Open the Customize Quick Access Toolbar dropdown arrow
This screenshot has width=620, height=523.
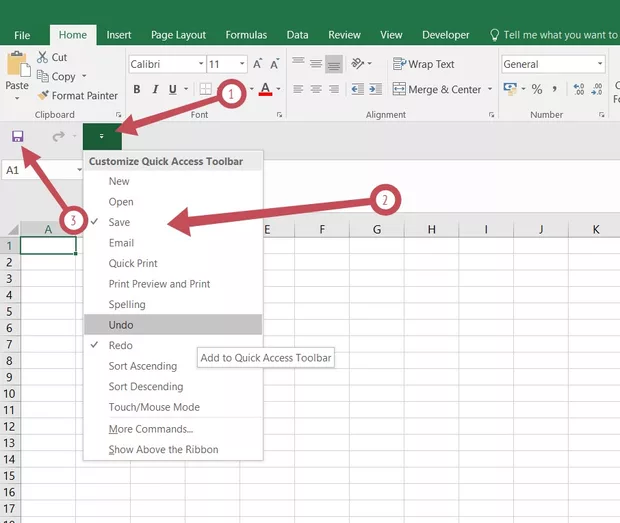point(102,136)
